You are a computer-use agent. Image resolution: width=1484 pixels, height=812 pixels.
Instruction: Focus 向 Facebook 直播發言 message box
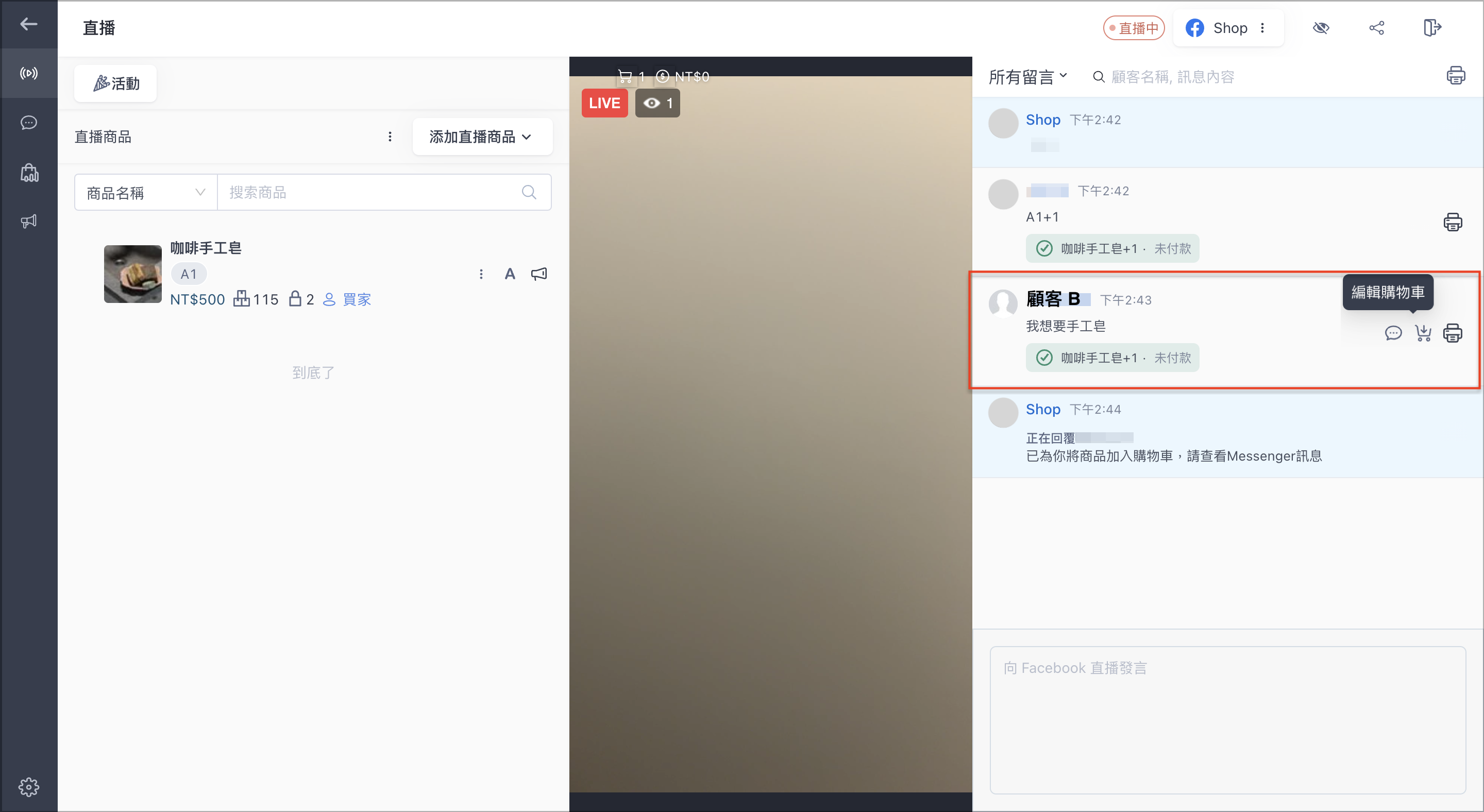pyautogui.click(x=1227, y=720)
